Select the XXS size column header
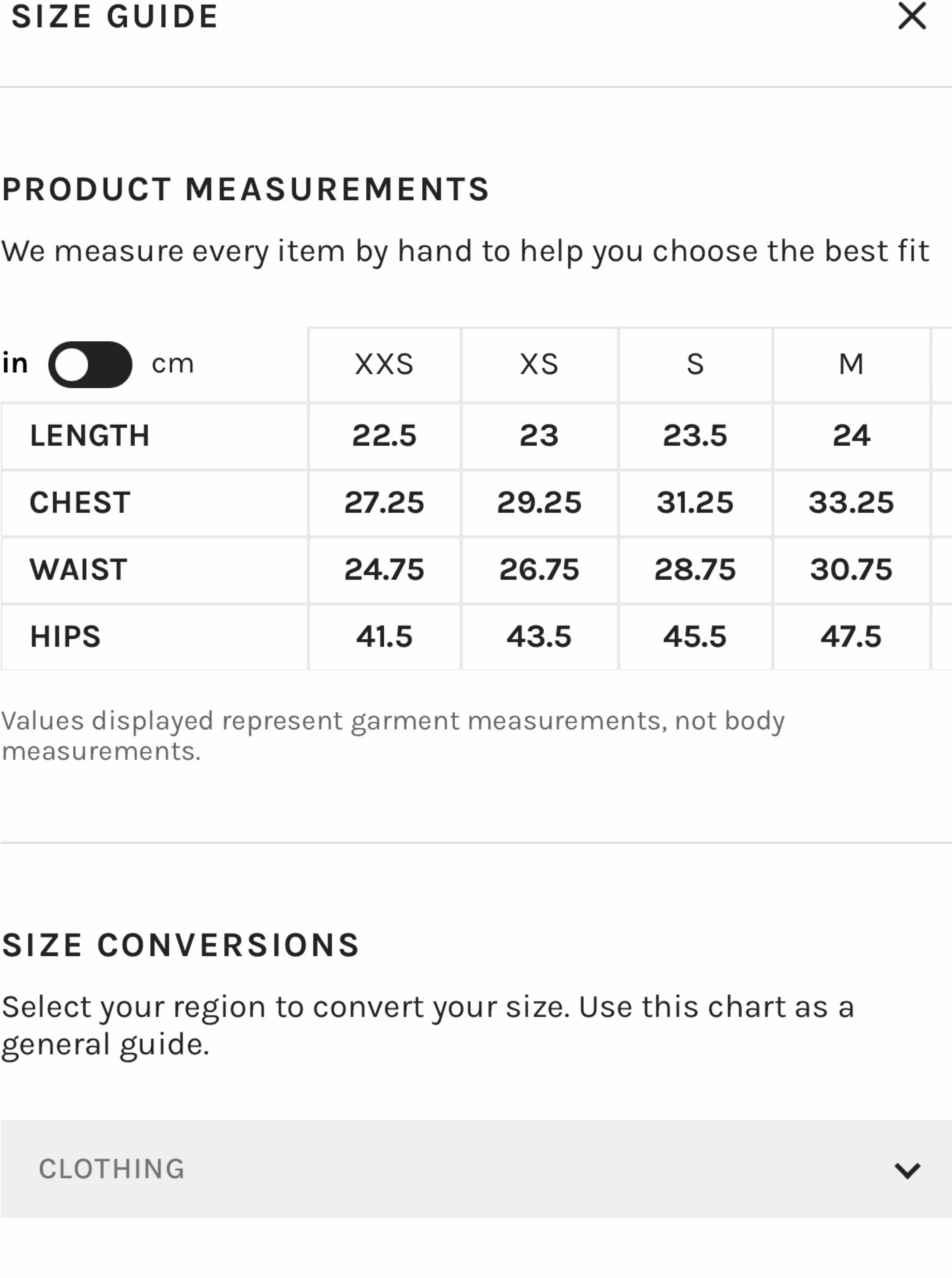The width and height of the screenshot is (952, 1278). pos(384,364)
